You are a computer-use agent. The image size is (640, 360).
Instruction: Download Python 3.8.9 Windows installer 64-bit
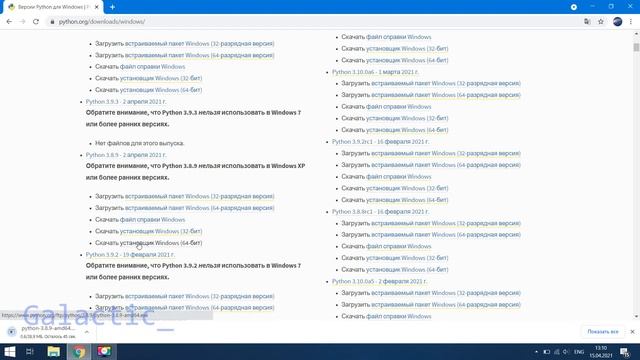[x=161, y=243]
